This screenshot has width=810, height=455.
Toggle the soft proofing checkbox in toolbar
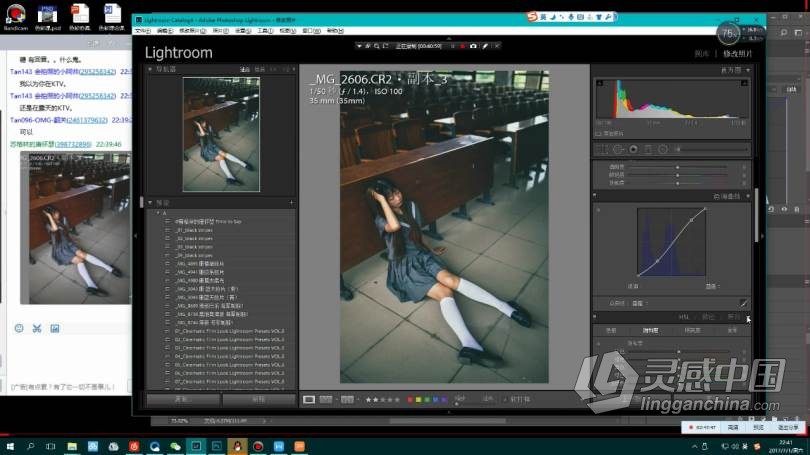[505, 399]
